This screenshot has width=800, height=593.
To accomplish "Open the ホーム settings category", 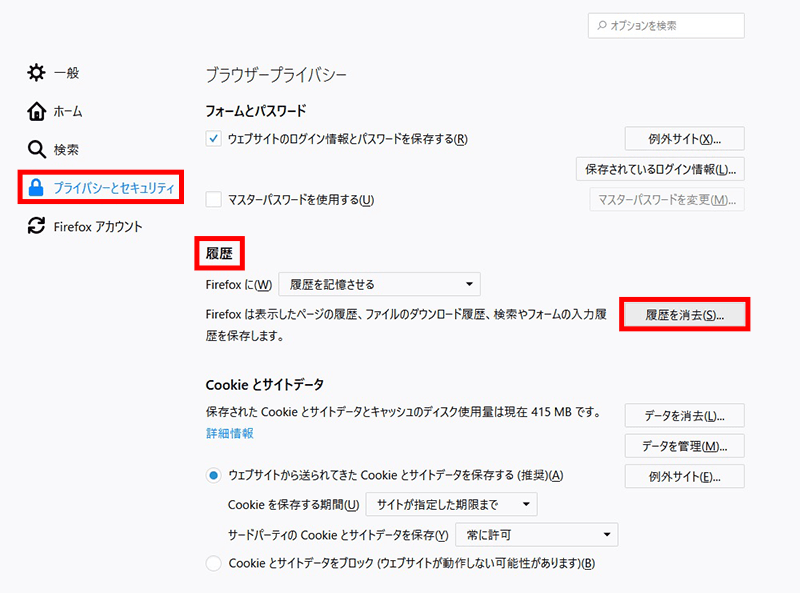I will tap(55, 111).
